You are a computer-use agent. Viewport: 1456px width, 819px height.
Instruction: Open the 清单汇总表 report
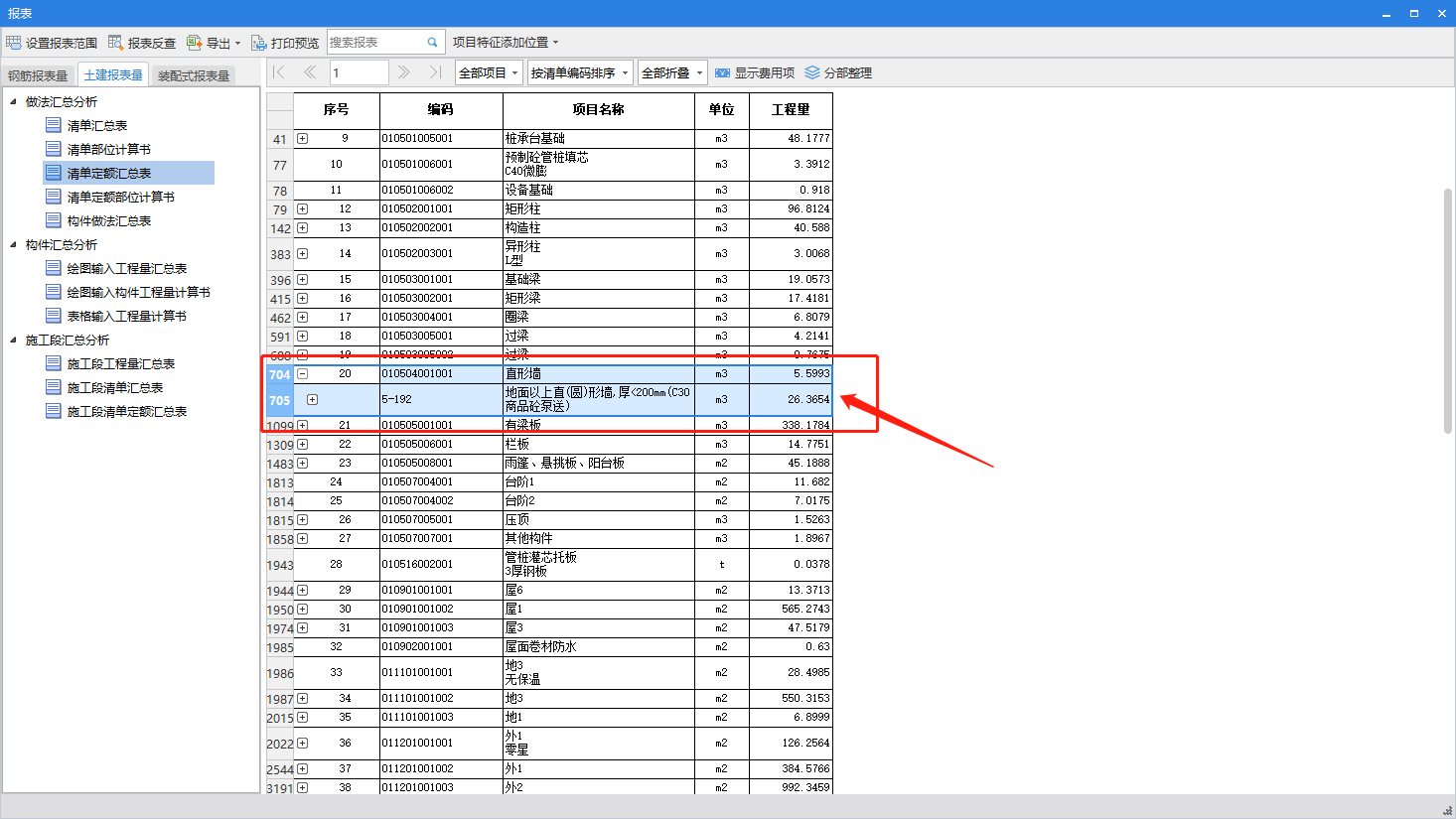[97, 125]
